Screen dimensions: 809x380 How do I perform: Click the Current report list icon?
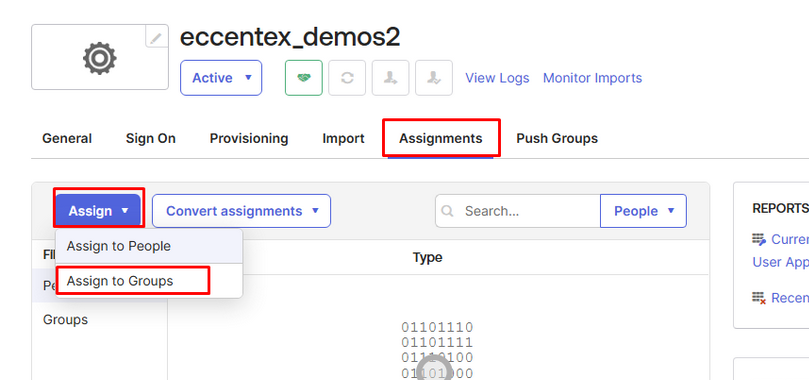pos(759,239)
